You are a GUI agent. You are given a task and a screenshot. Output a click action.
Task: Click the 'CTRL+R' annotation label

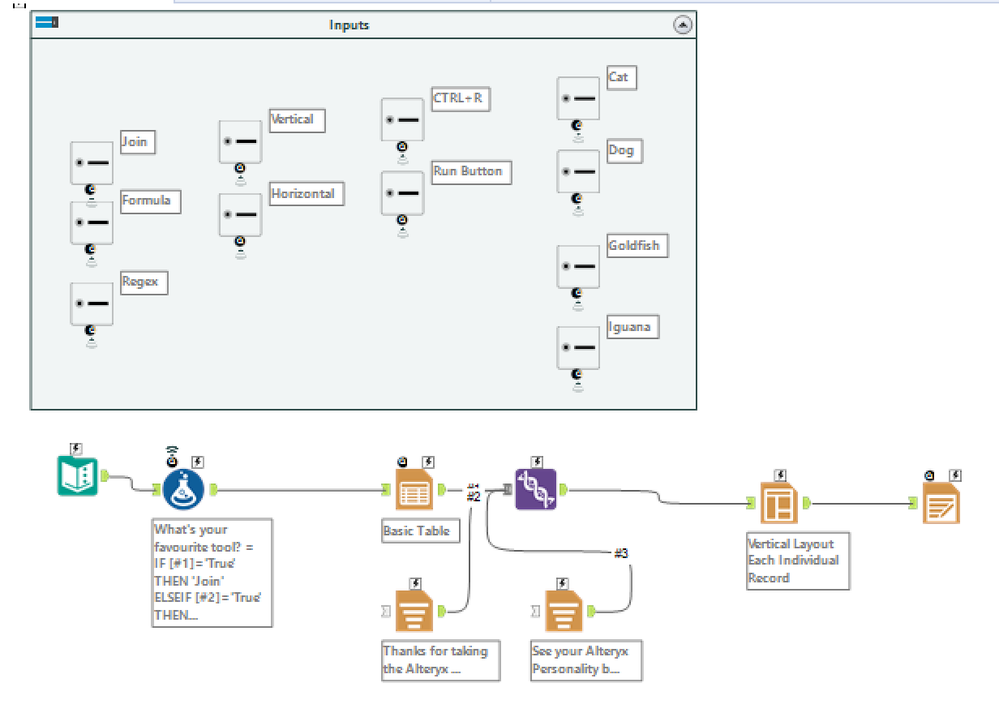[x=461, y=99]
